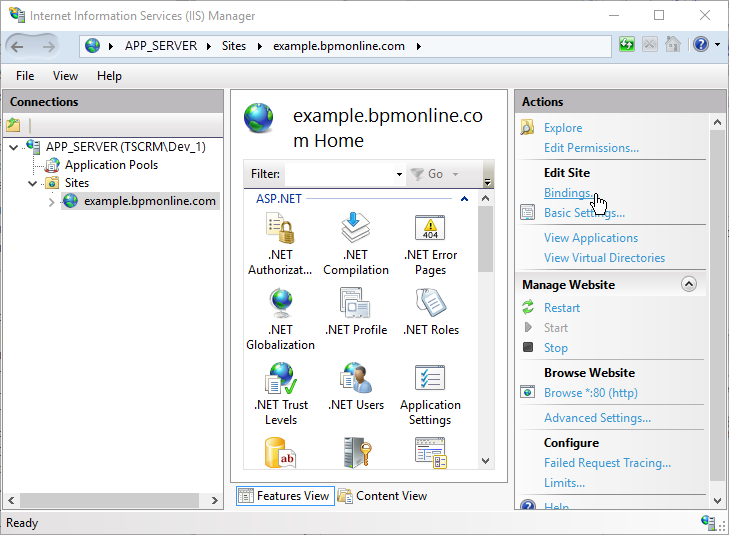Open Basic Settings... link
The image size is (729, 535).
(584, 213)
